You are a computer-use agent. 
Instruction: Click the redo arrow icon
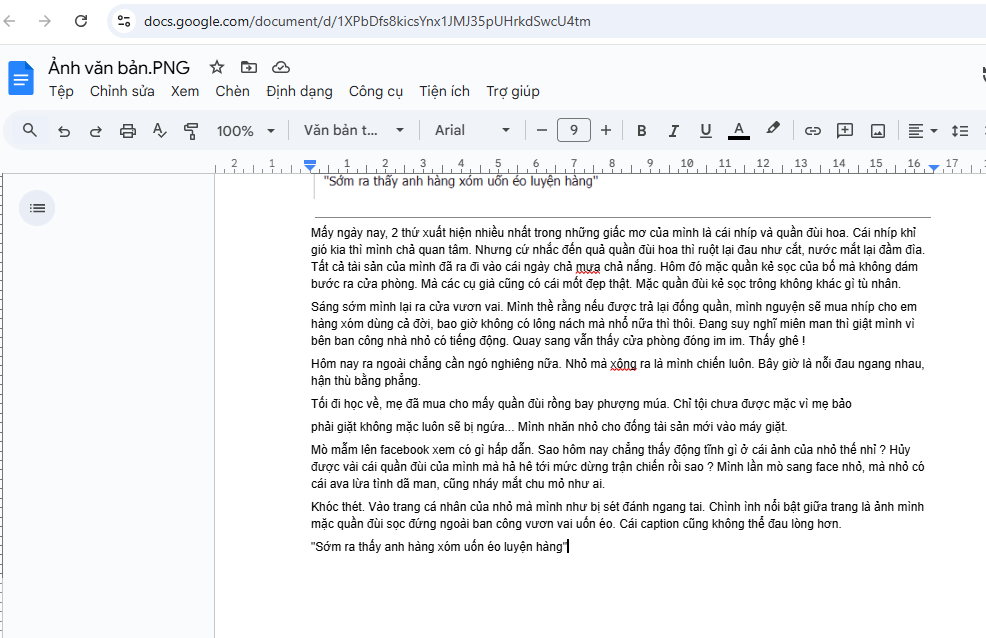[x=96, y=131]
